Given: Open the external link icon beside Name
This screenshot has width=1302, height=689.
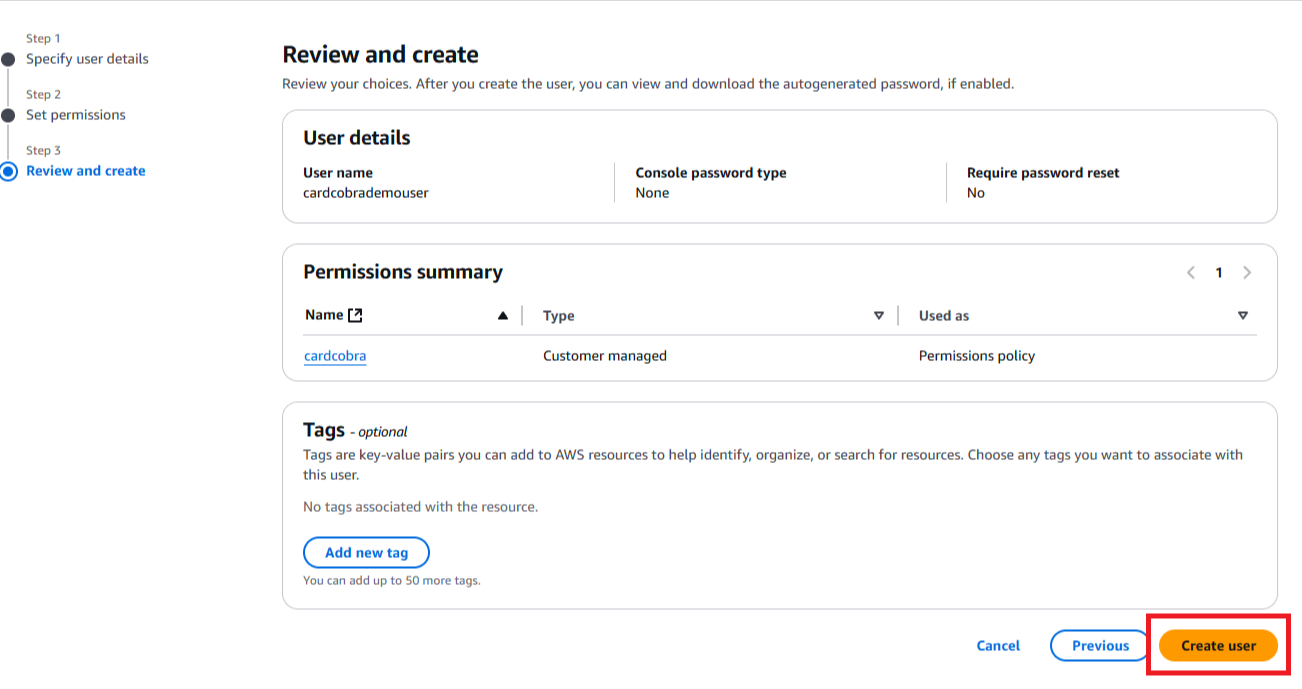Looking at the screenshot, I should coord(355,315).
